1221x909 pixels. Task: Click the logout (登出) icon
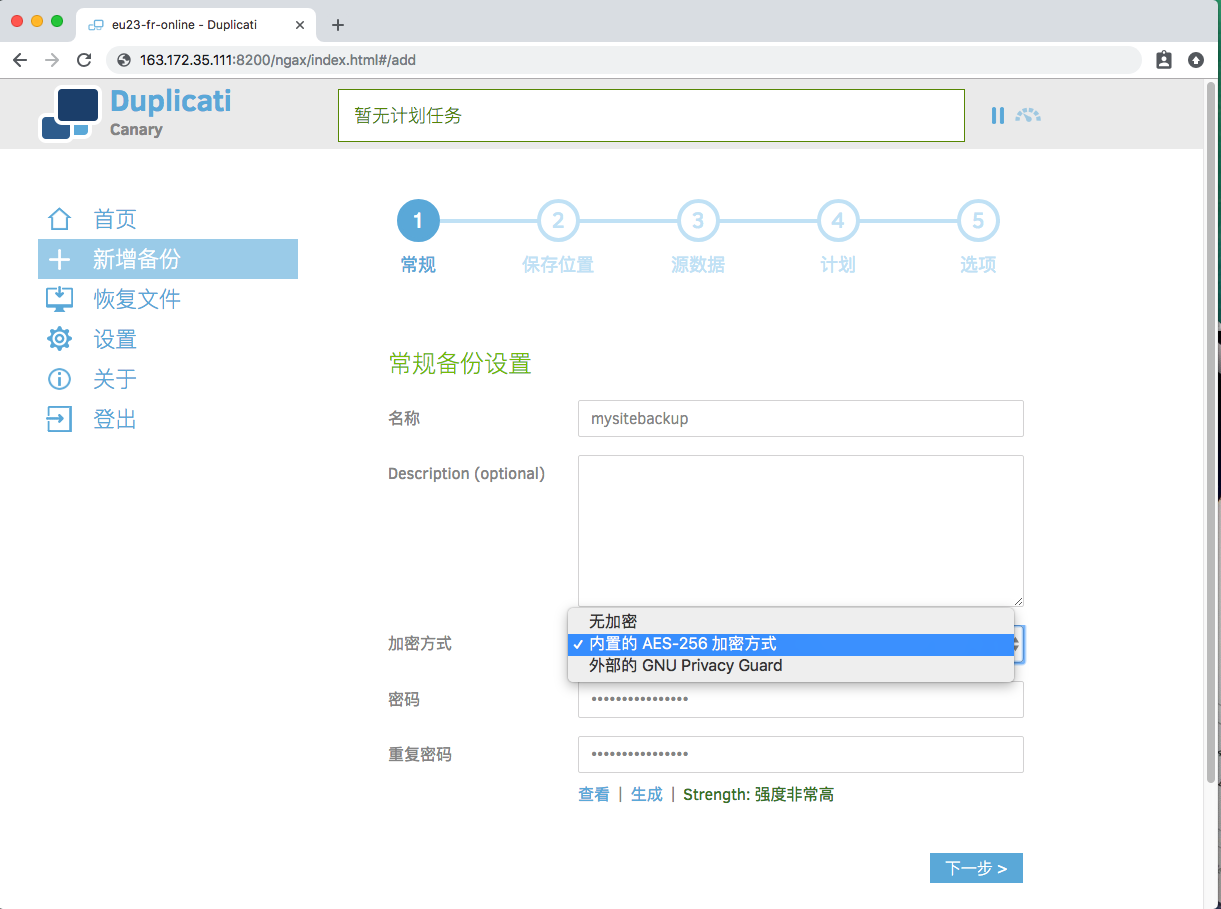click(x=60, y=419)
